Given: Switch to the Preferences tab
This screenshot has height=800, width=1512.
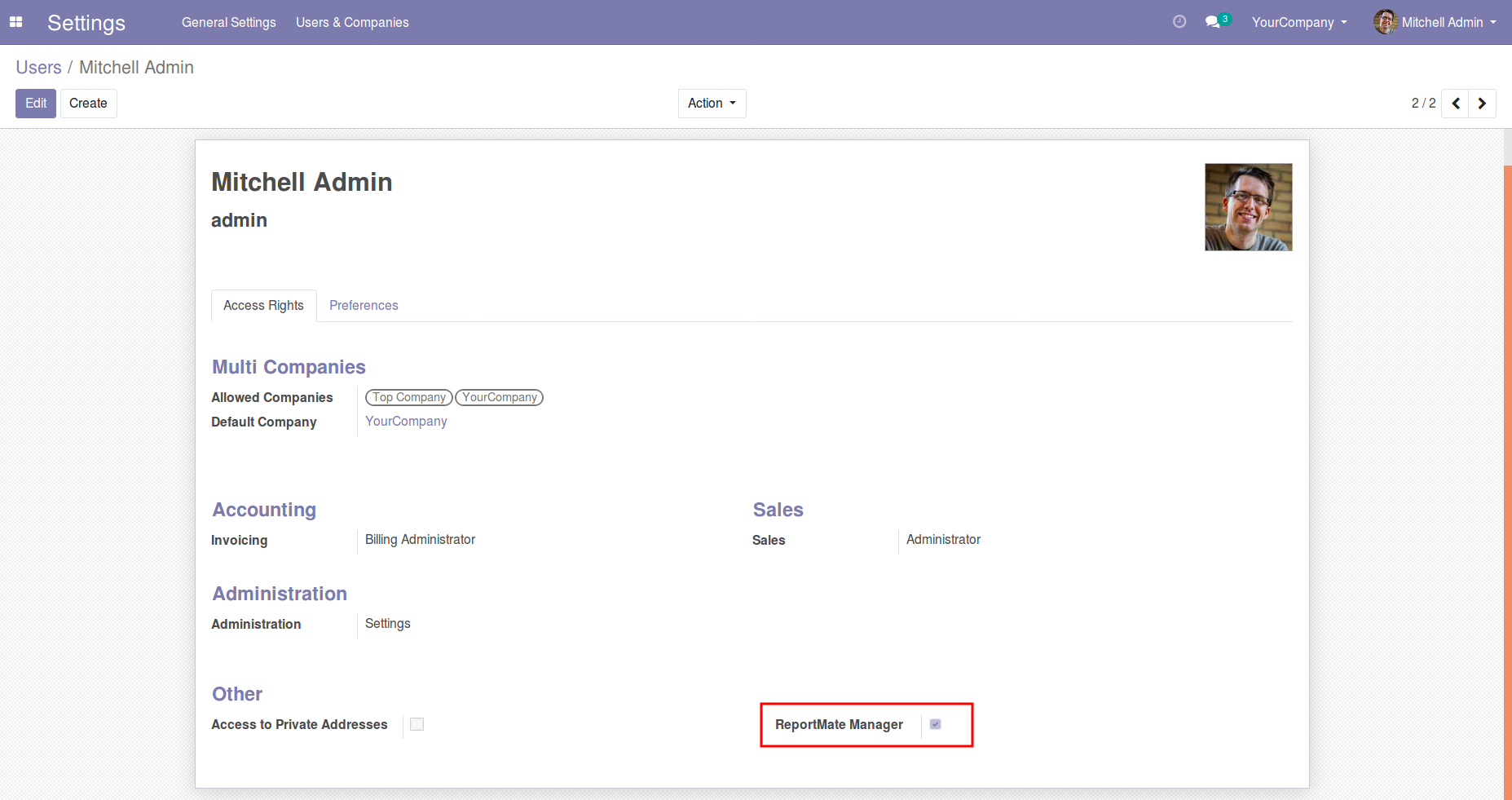Looking at the screenshot, I should [364, 305].
